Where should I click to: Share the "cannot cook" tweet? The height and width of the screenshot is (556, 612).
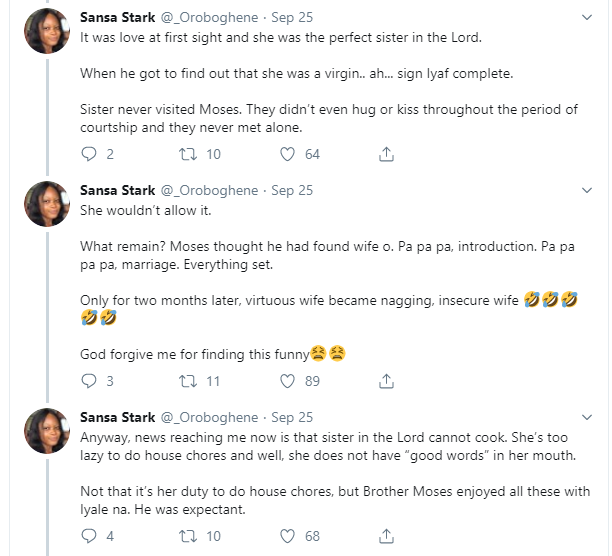pos(386,537)
